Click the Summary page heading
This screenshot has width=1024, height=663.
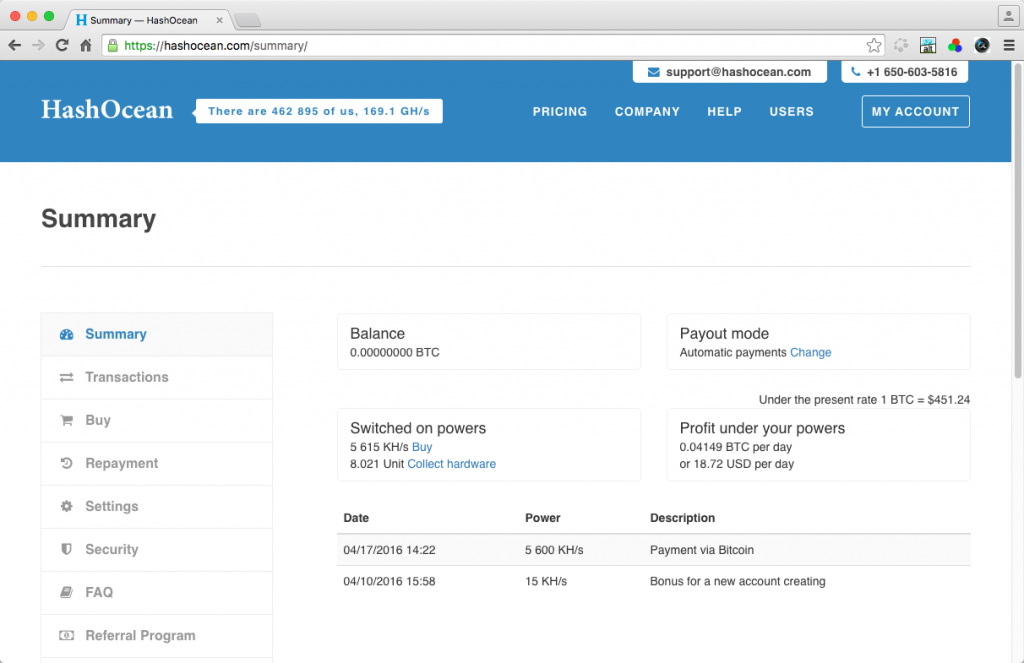tap(99, 219)
